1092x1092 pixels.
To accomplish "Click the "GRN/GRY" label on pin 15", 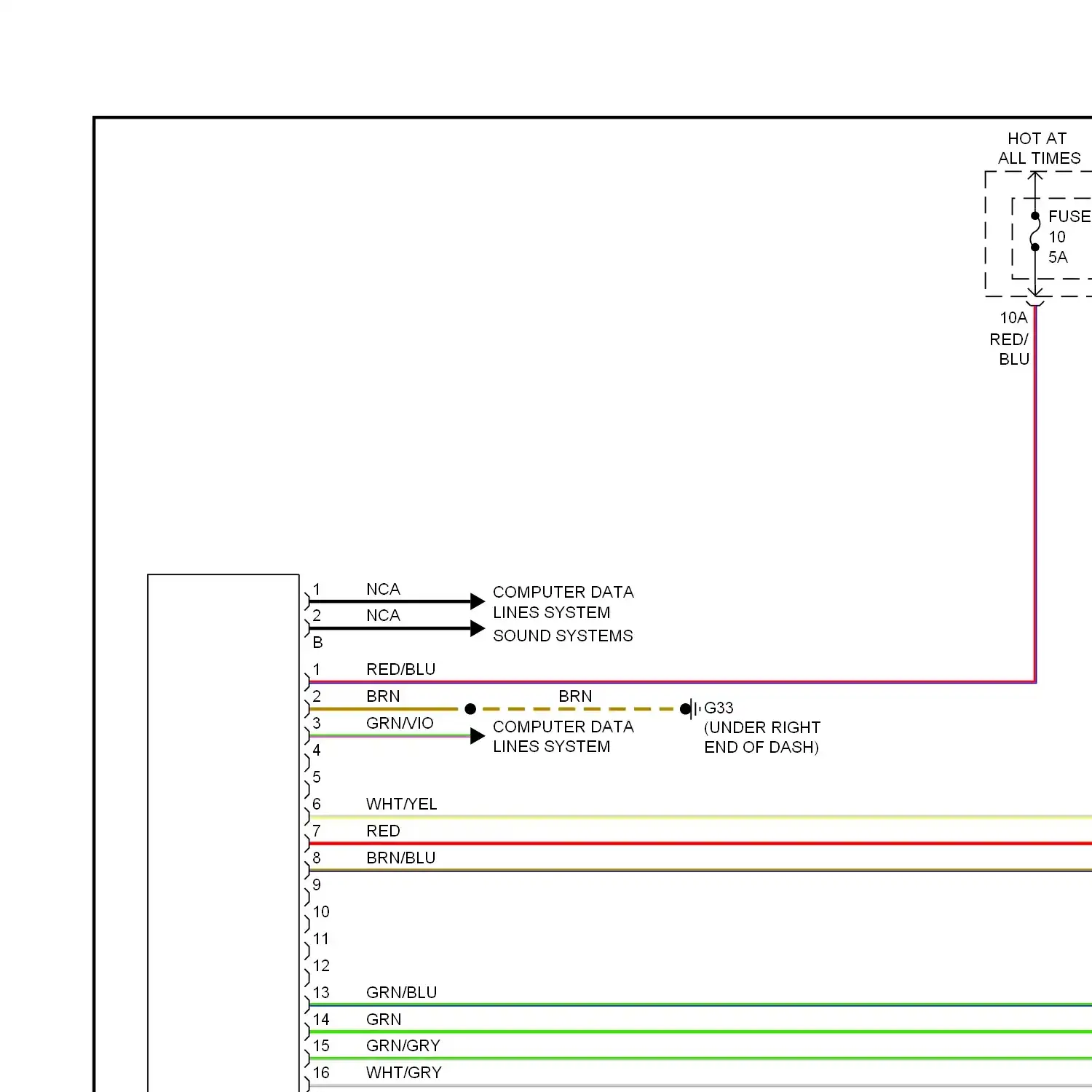I will [403, 1045].
